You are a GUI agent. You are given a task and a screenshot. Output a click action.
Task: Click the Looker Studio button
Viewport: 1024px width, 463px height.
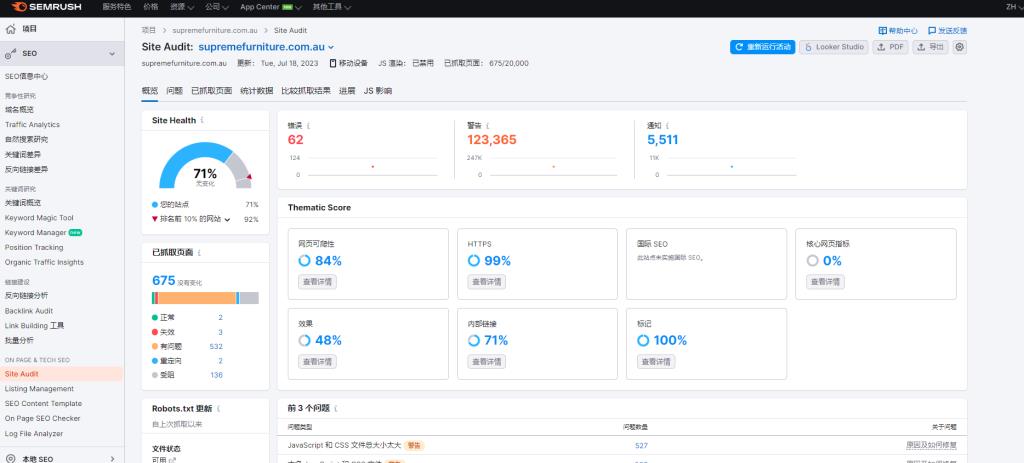tap(835, 47)
